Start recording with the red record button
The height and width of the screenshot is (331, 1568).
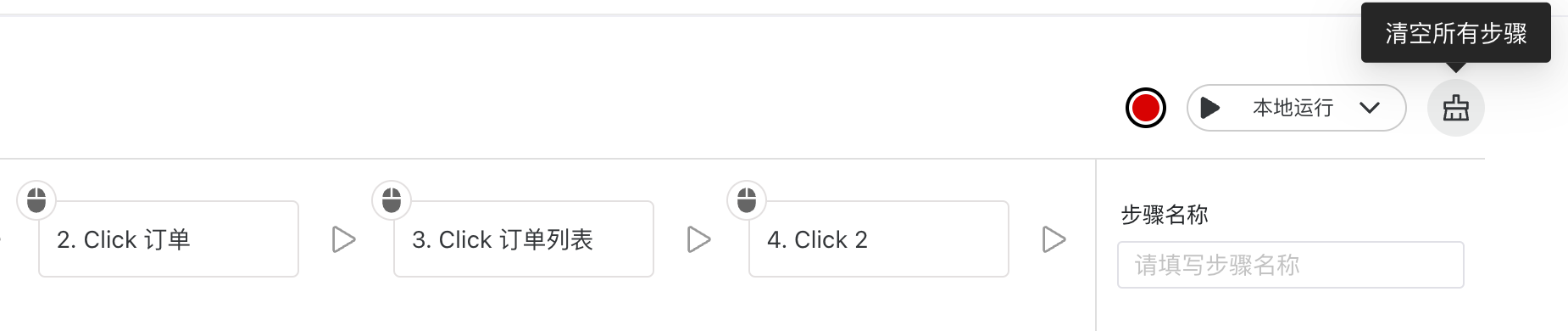click(x=1145, y=108)
